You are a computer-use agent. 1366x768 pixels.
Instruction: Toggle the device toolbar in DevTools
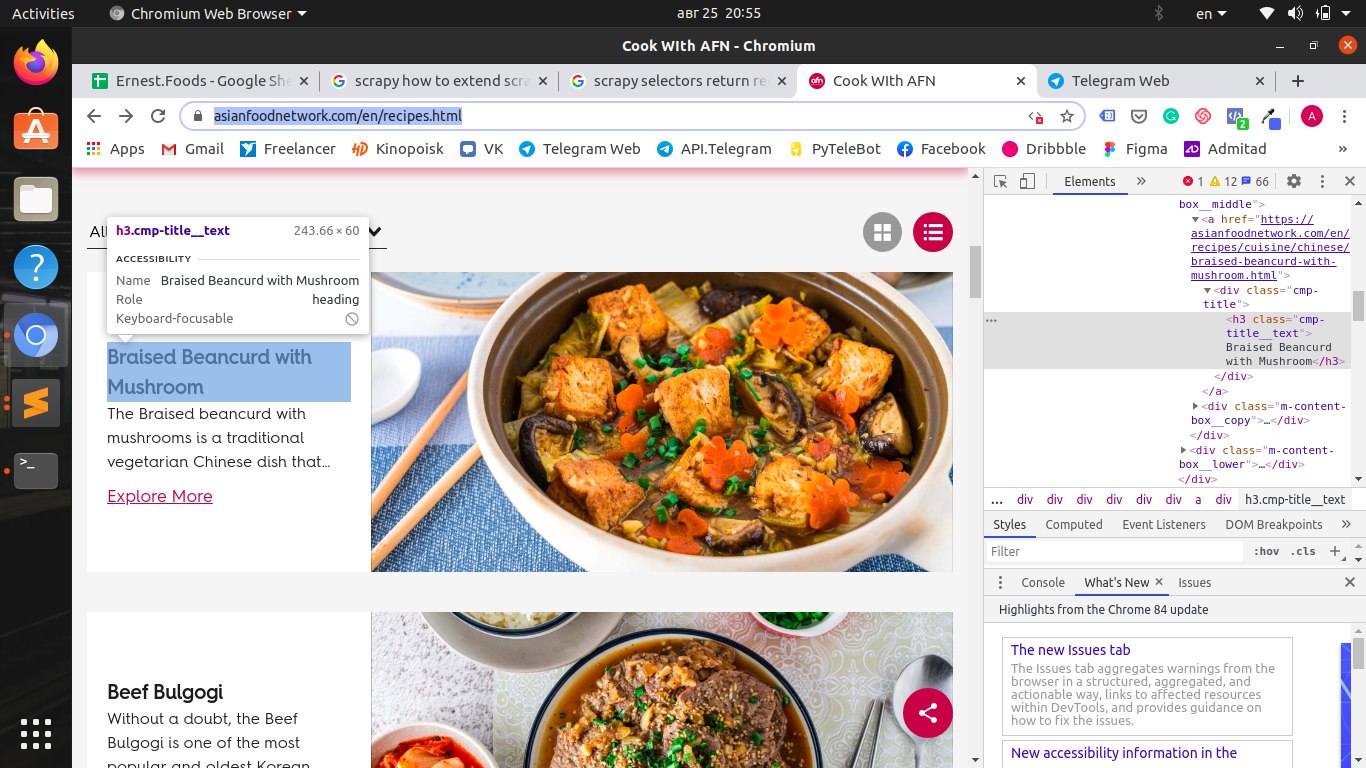pos(1027,181)
